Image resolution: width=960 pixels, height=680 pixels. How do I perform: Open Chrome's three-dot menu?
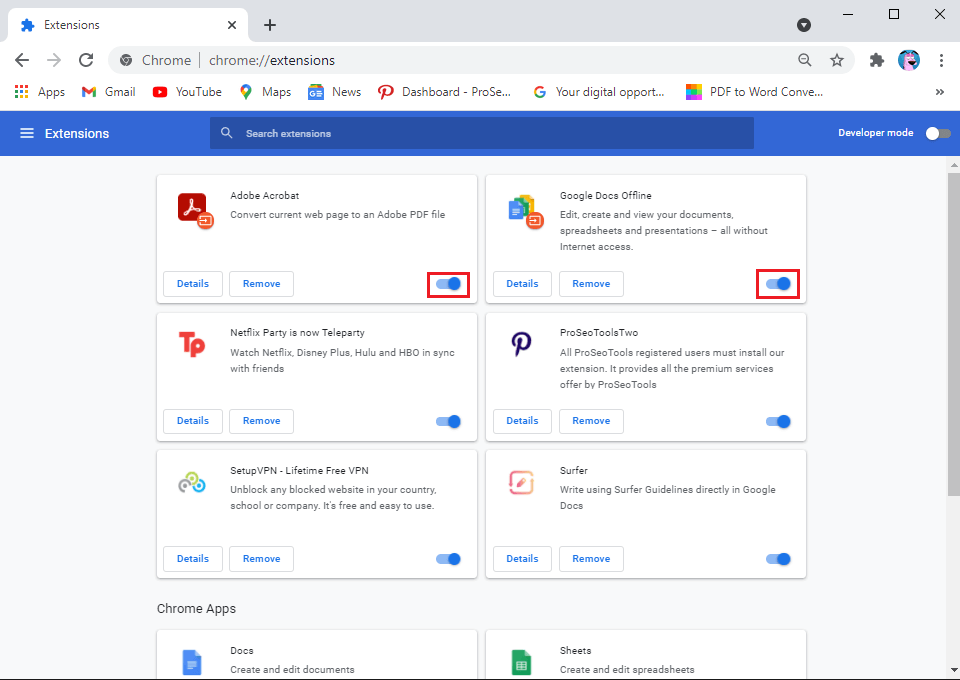click(941, 60)
